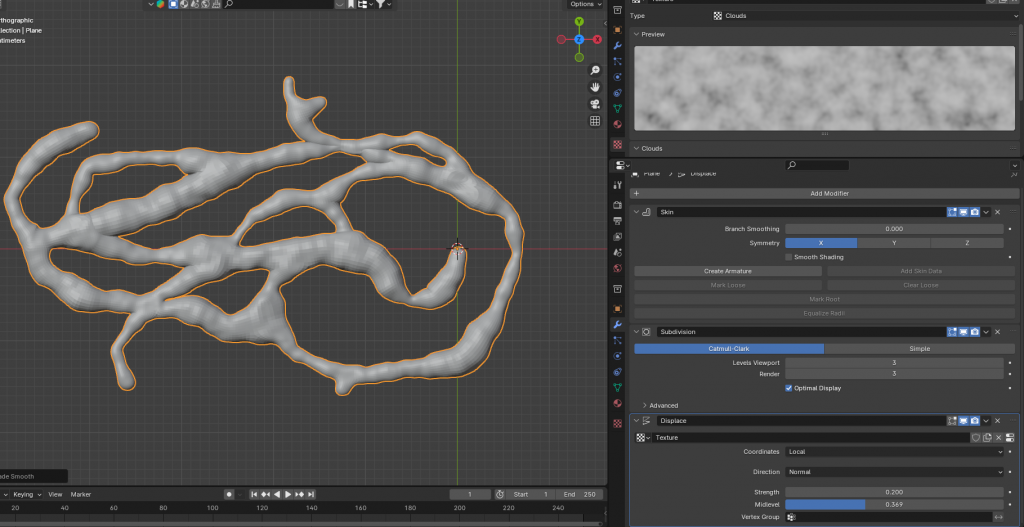Click the play animation button in timeline

coord(288,494)
